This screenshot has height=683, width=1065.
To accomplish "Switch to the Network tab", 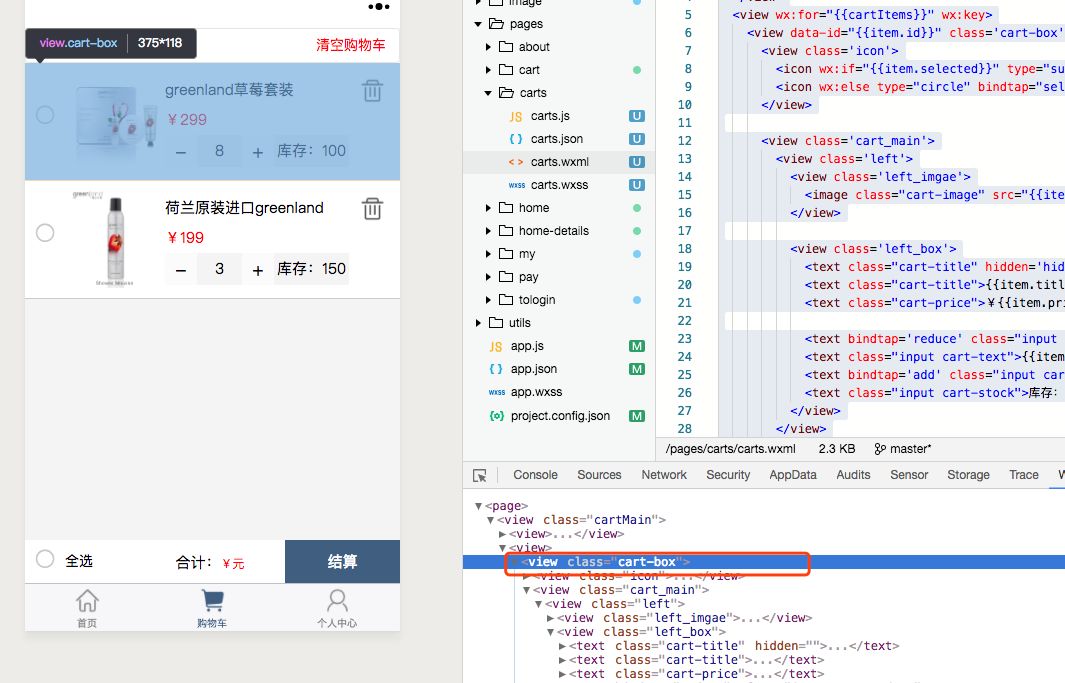I will [x=664, y=475].
